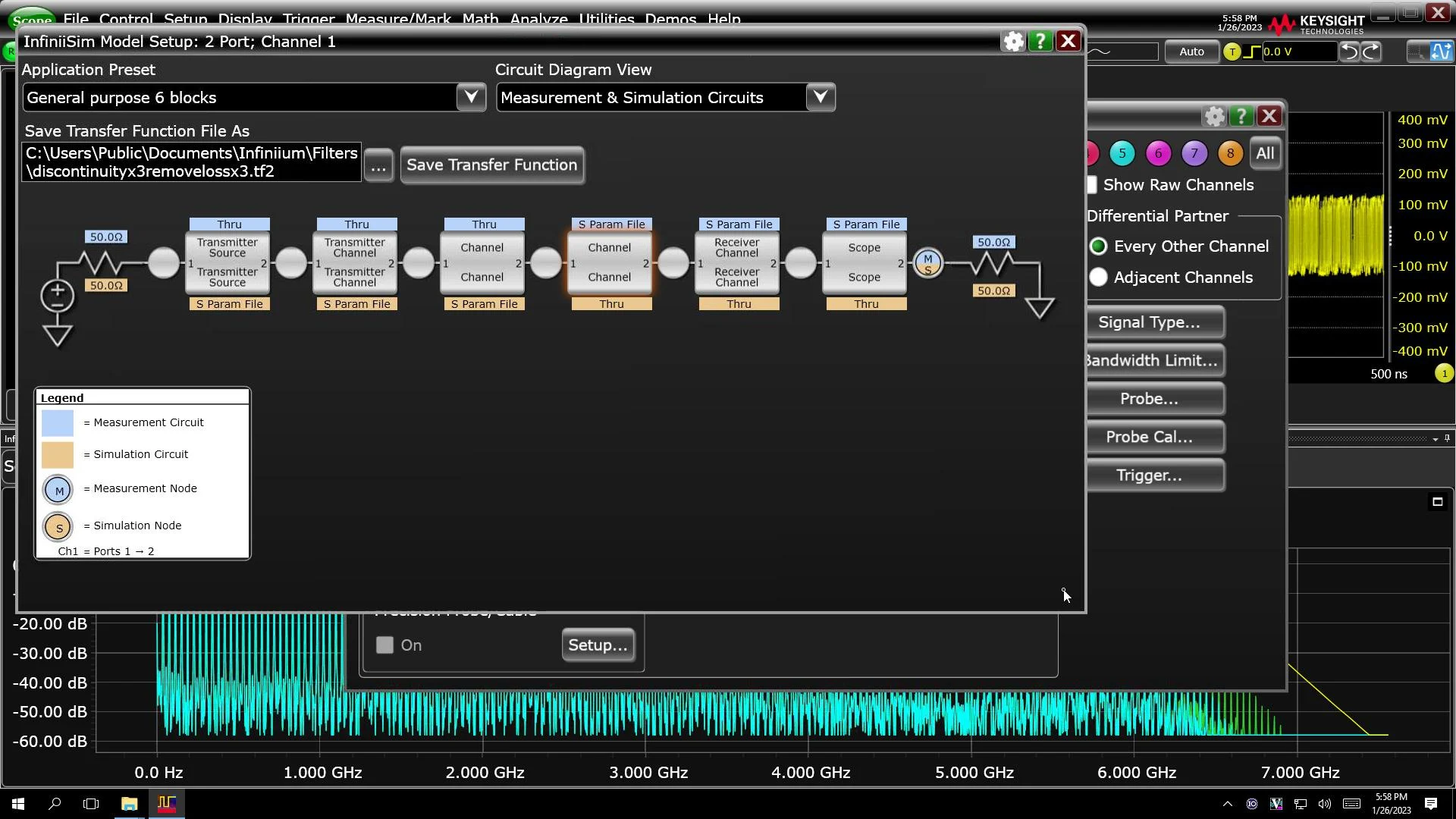Open the Measure/Mark menu

click(398, 20)
